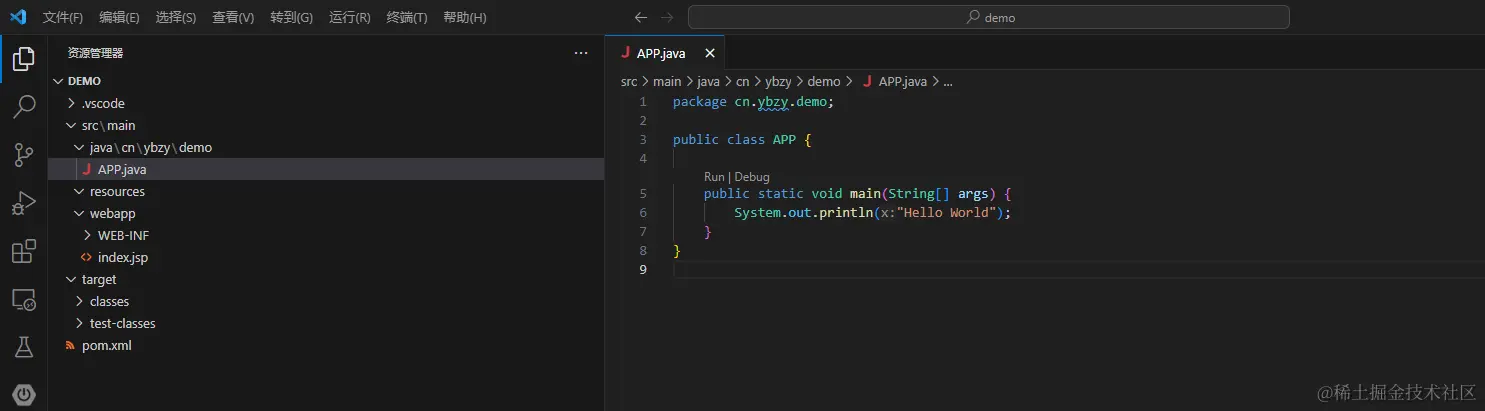Close the APP.java editor tab
Screen dimensions: 1485x411
[x=710, y=53]
